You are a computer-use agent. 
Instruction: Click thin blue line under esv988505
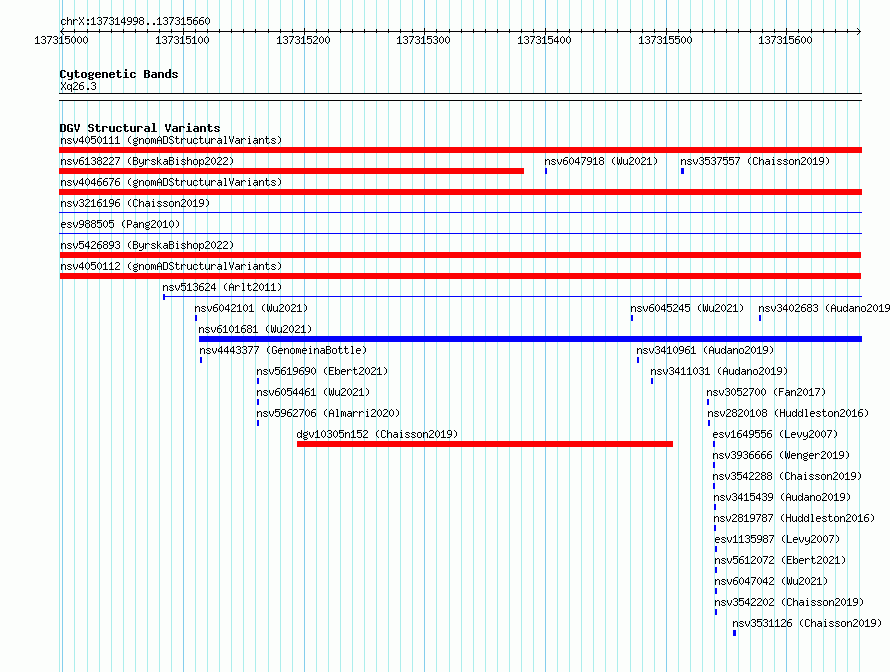460,233
